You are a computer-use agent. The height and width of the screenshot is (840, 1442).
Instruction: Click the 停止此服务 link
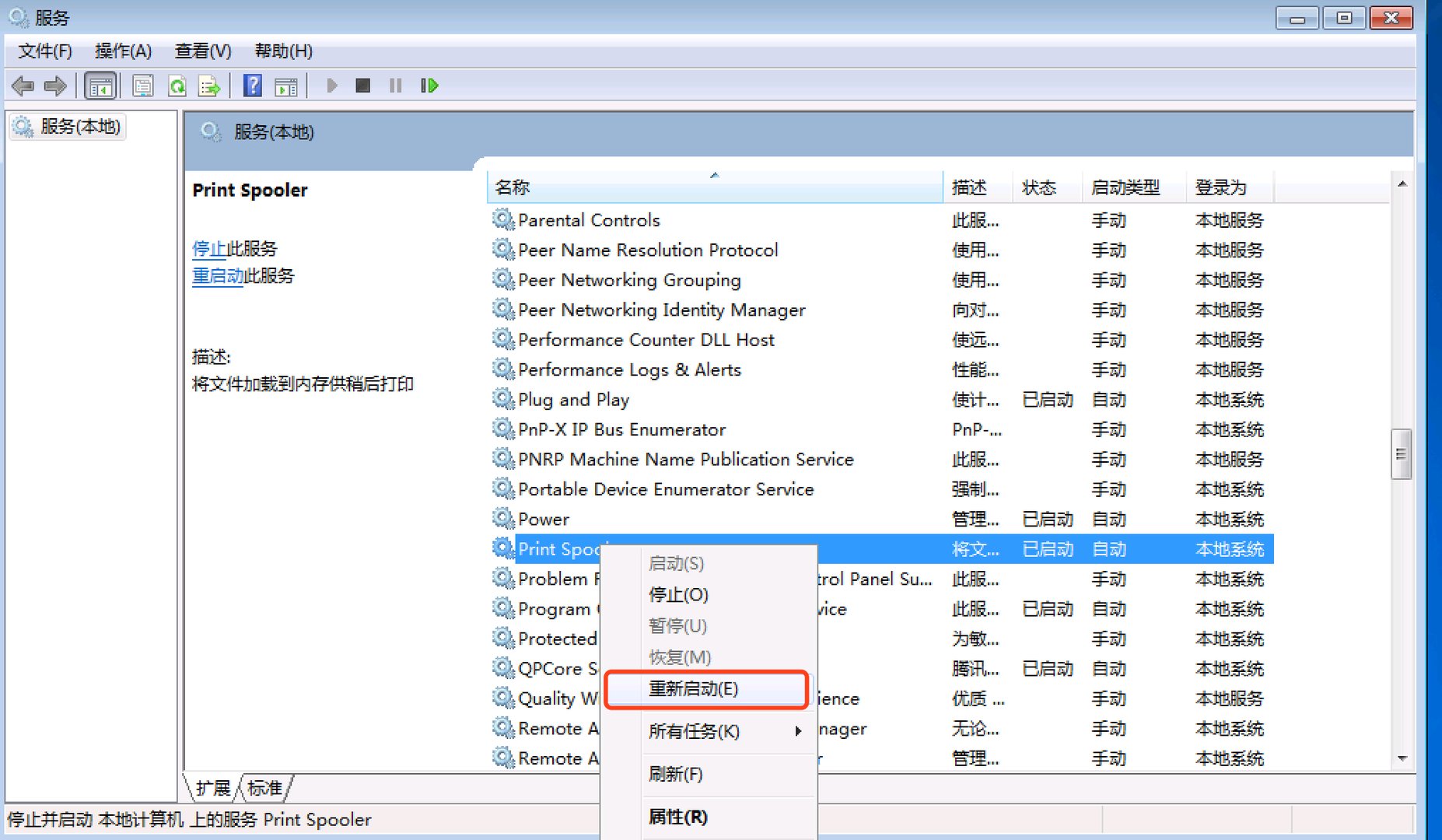(x=208, y=249)
